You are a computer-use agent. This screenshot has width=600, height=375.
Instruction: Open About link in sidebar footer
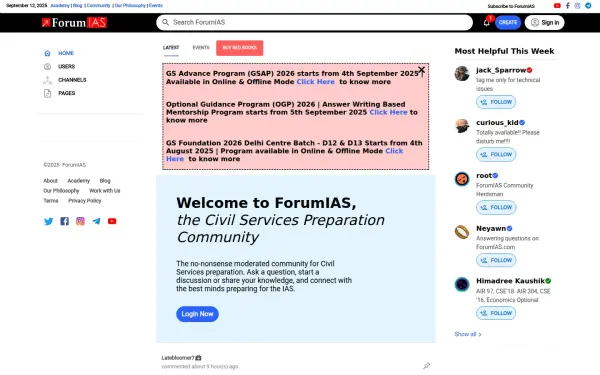click(x=50, y=181)
